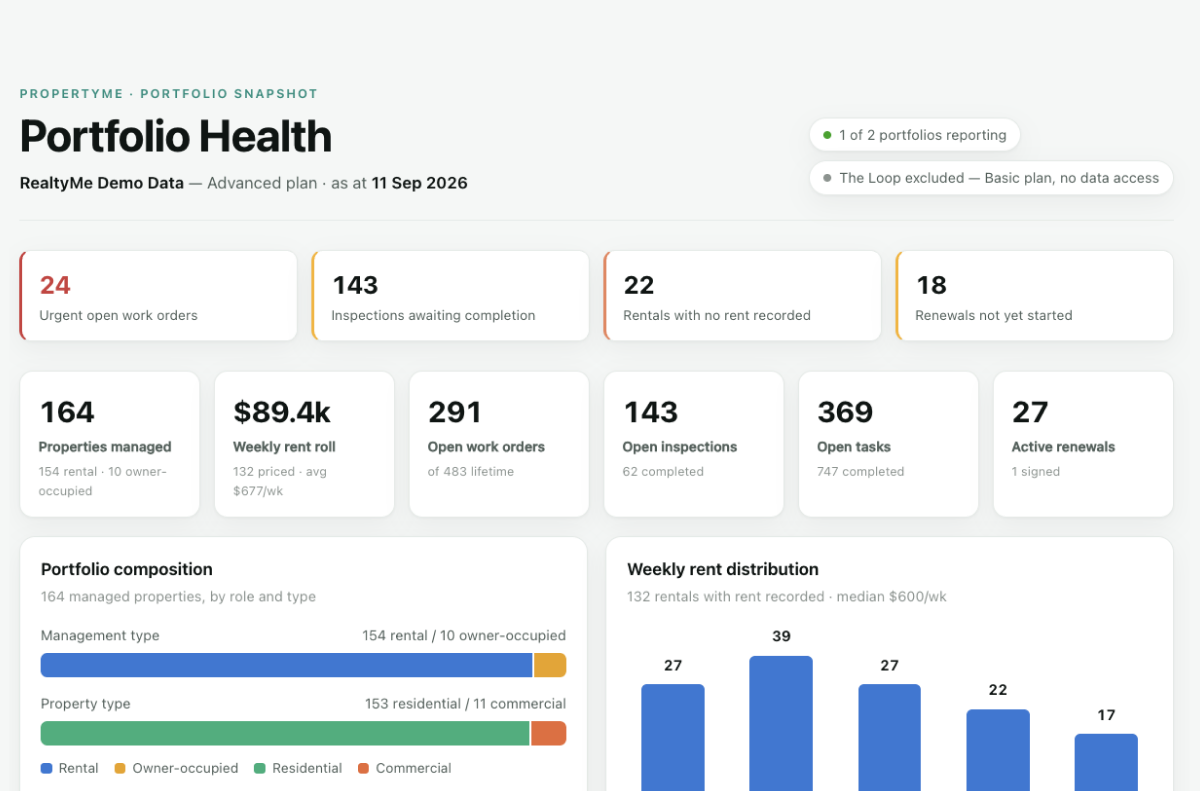
Task: Click the '11 Sep 2026' date text
Action: [420, 183]
